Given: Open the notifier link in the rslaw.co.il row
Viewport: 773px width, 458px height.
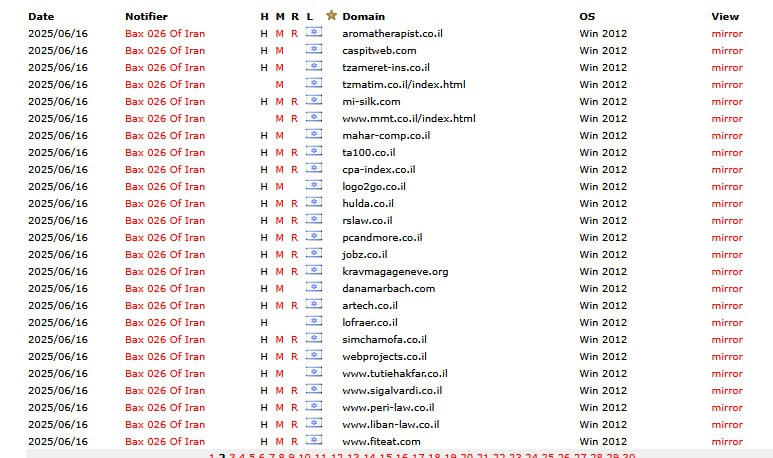Looking at the screenshot, I should click(165, 220).
